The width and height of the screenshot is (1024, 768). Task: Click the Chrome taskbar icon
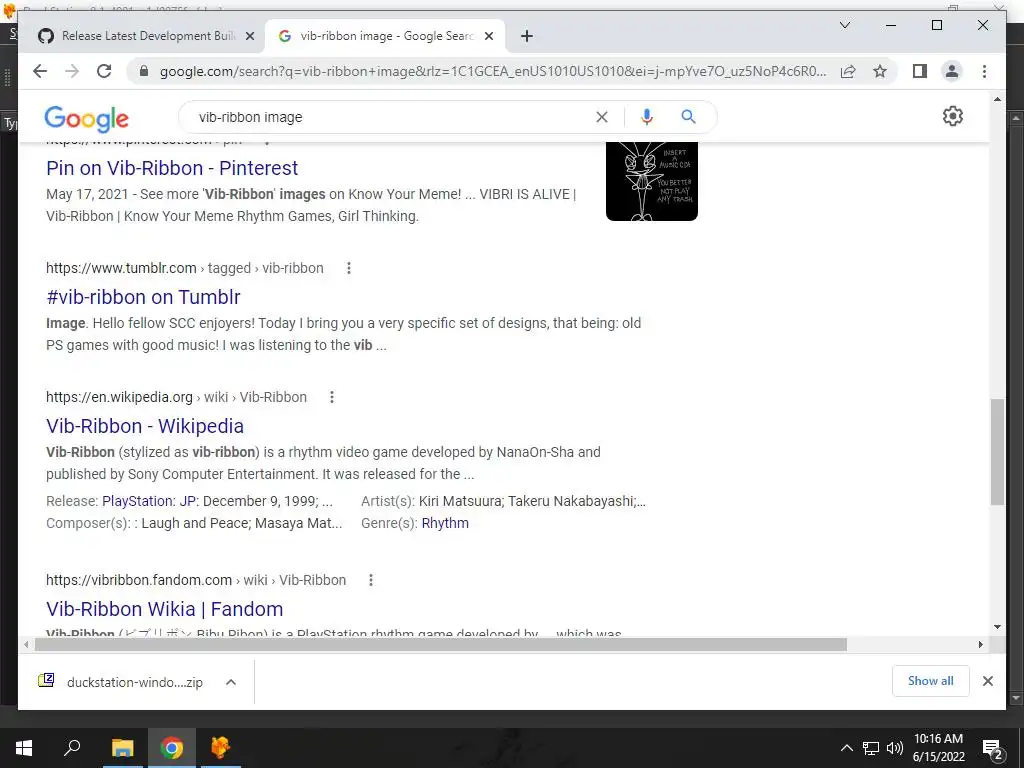(172, 748)
